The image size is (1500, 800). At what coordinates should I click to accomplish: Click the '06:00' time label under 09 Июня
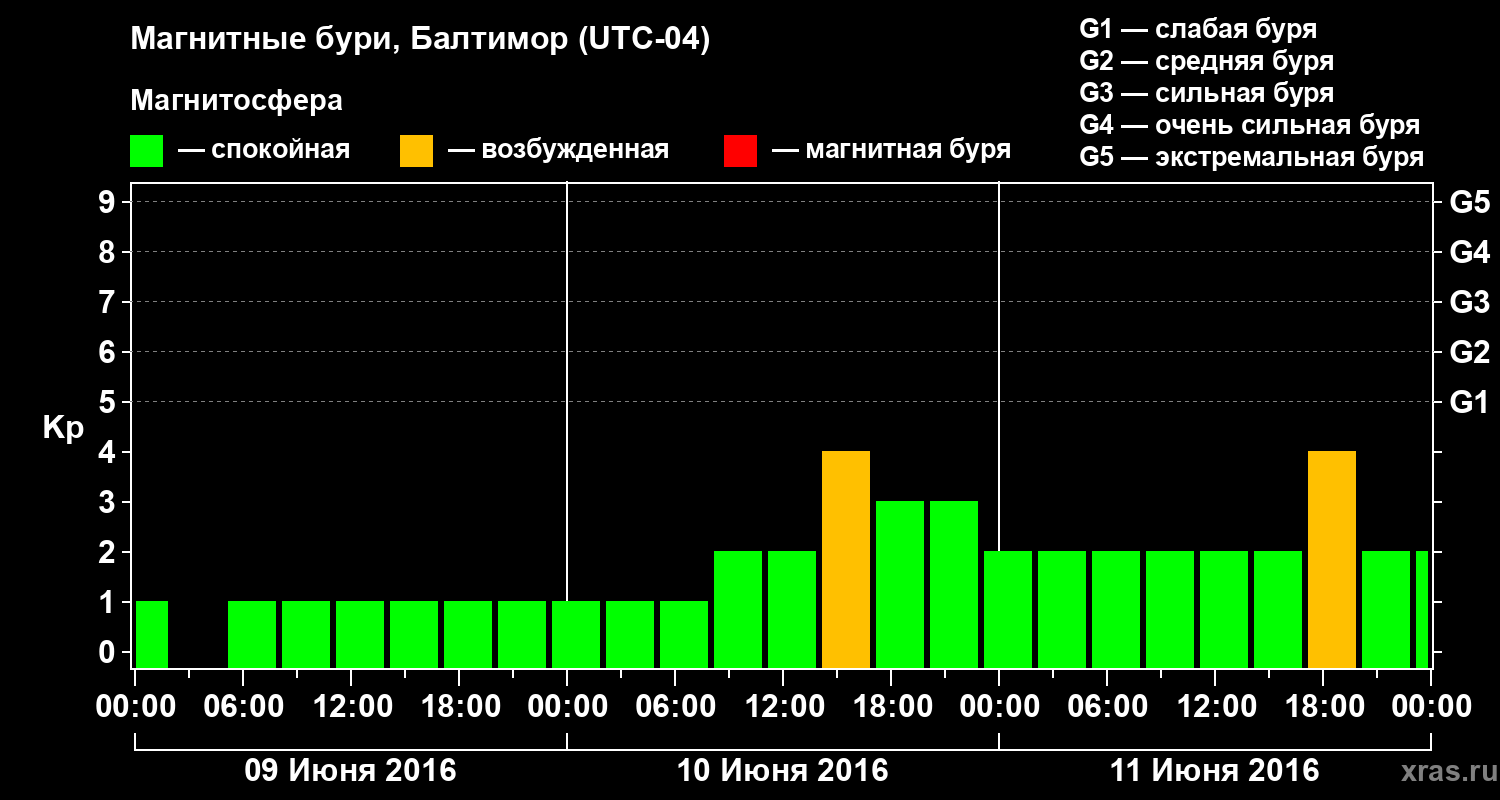(243, 706)
